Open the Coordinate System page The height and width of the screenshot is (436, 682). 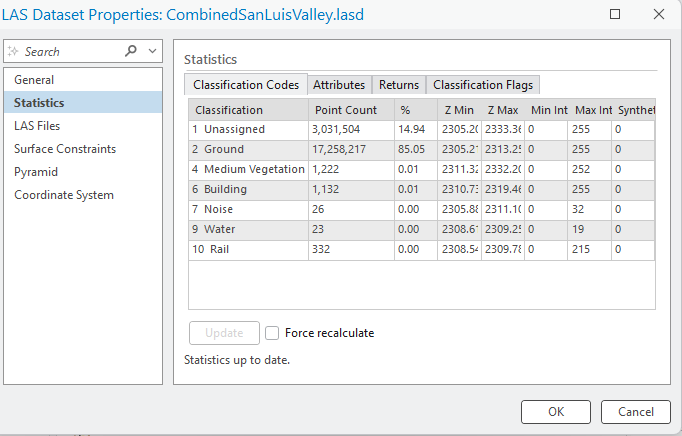tap(64, 194)
